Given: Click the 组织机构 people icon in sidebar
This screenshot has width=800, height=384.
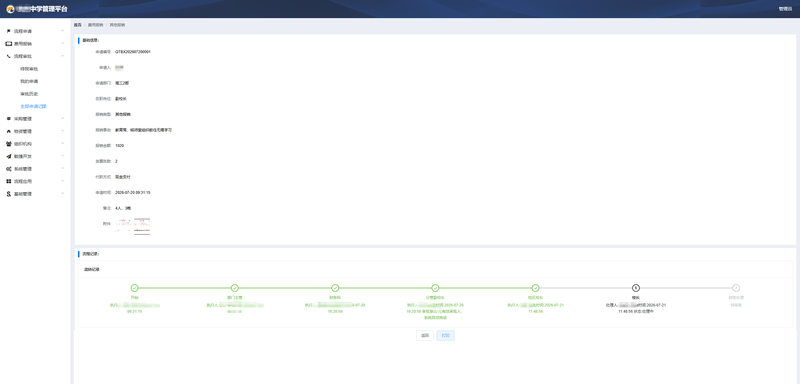Looking at the screenshot, I should [x=9, y=144].
